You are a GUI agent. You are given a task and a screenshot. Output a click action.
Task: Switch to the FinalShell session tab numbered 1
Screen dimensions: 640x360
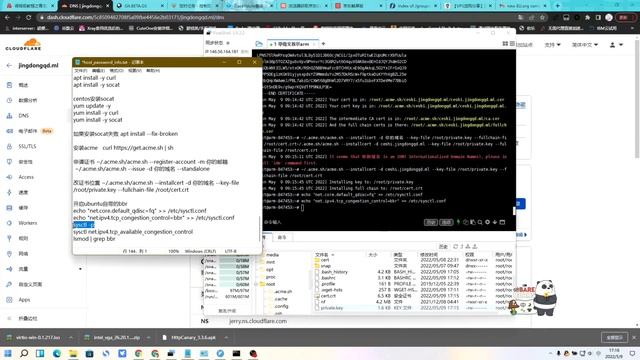click(292, 44)
